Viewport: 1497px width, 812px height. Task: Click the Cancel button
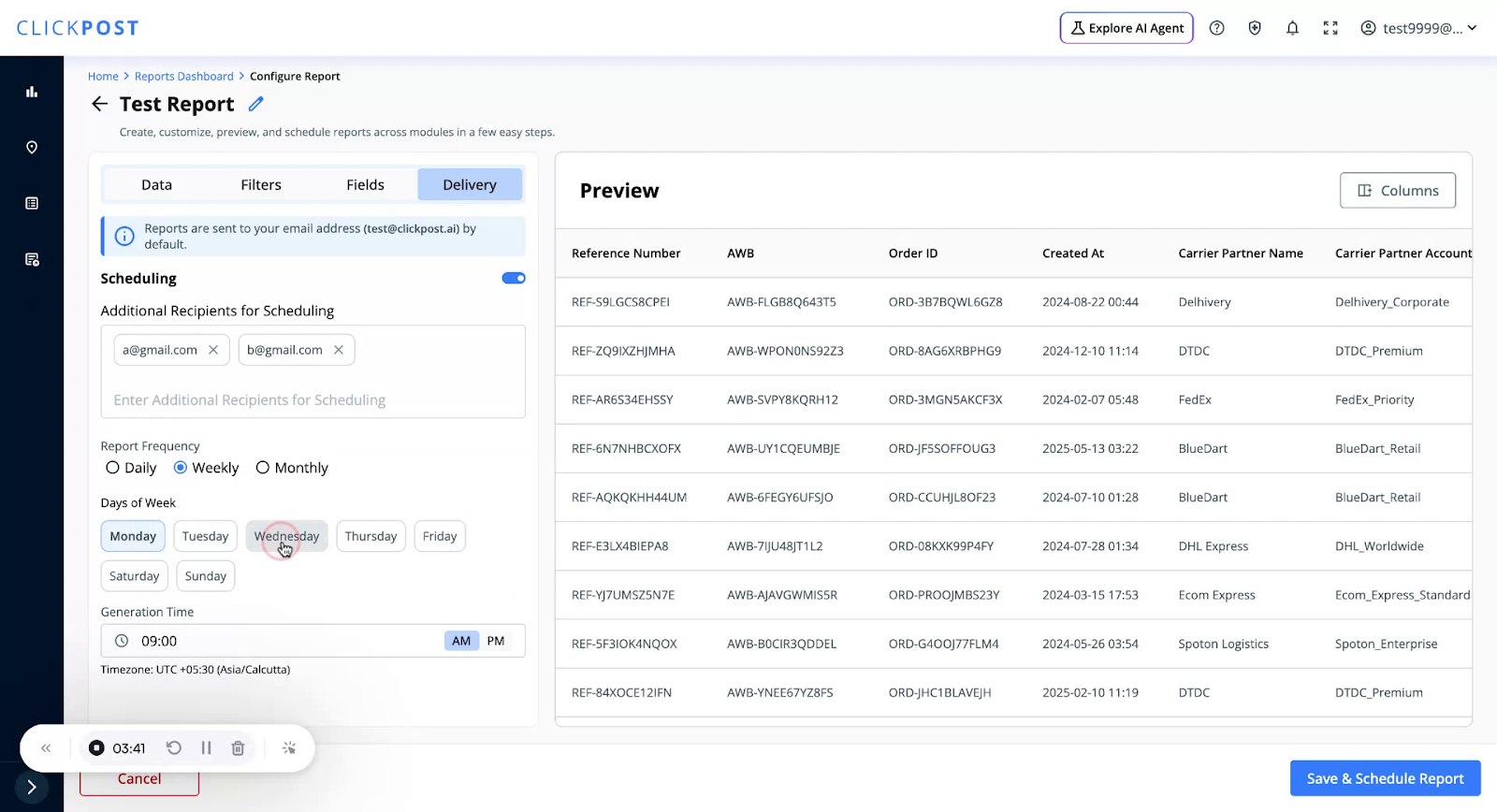click(139, 780)
